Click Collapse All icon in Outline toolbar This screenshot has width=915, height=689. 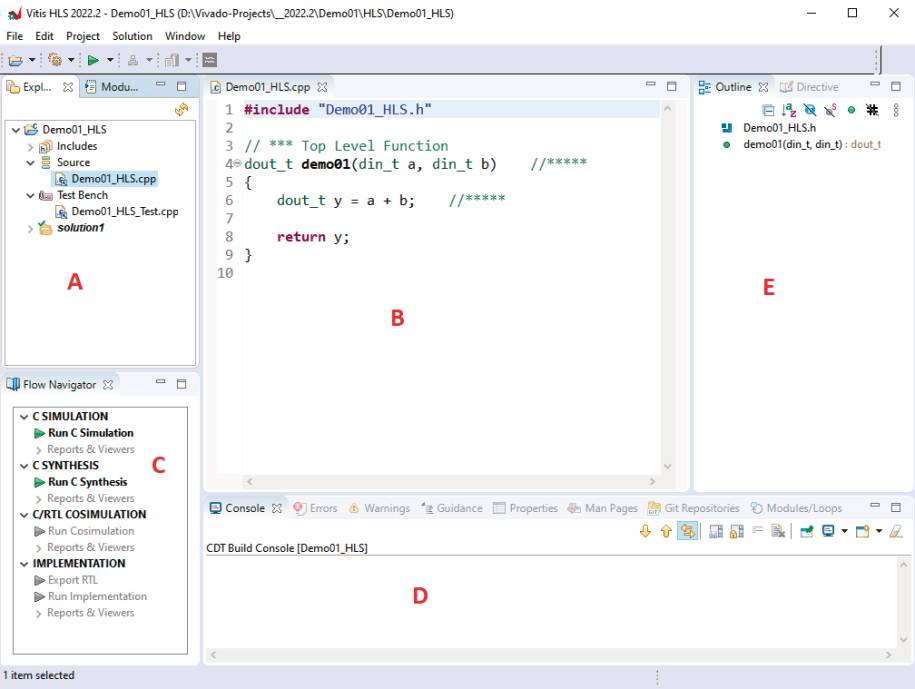coord(768,110)
